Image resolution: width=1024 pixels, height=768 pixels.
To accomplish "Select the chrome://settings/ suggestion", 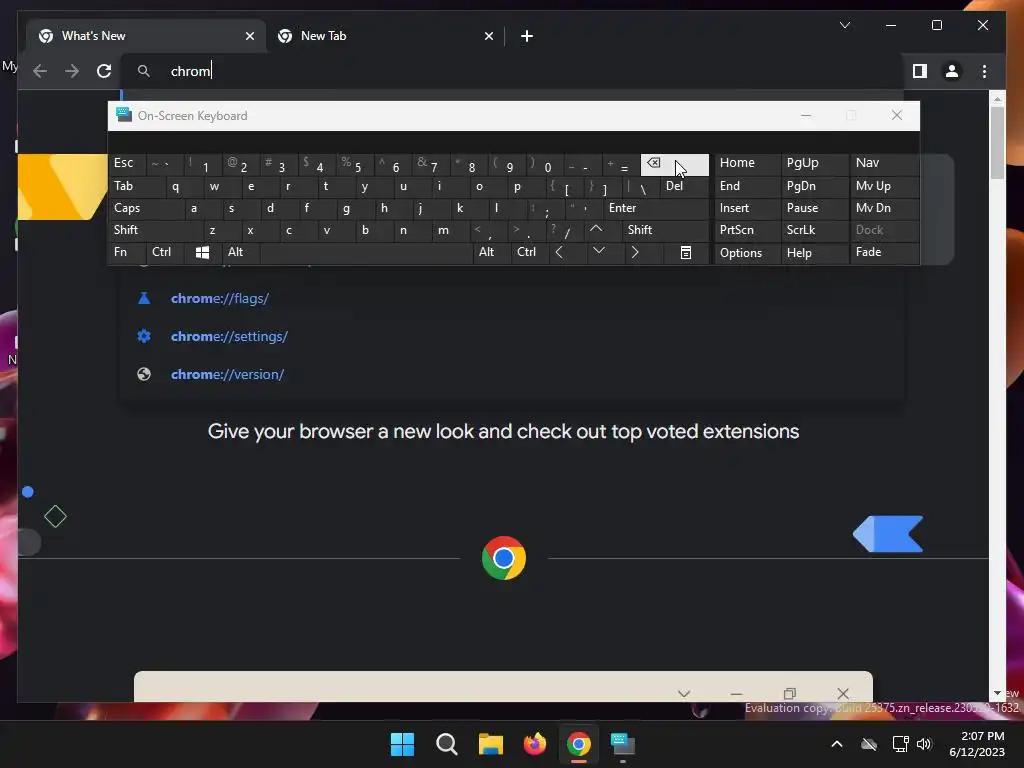I will (513, 336).
